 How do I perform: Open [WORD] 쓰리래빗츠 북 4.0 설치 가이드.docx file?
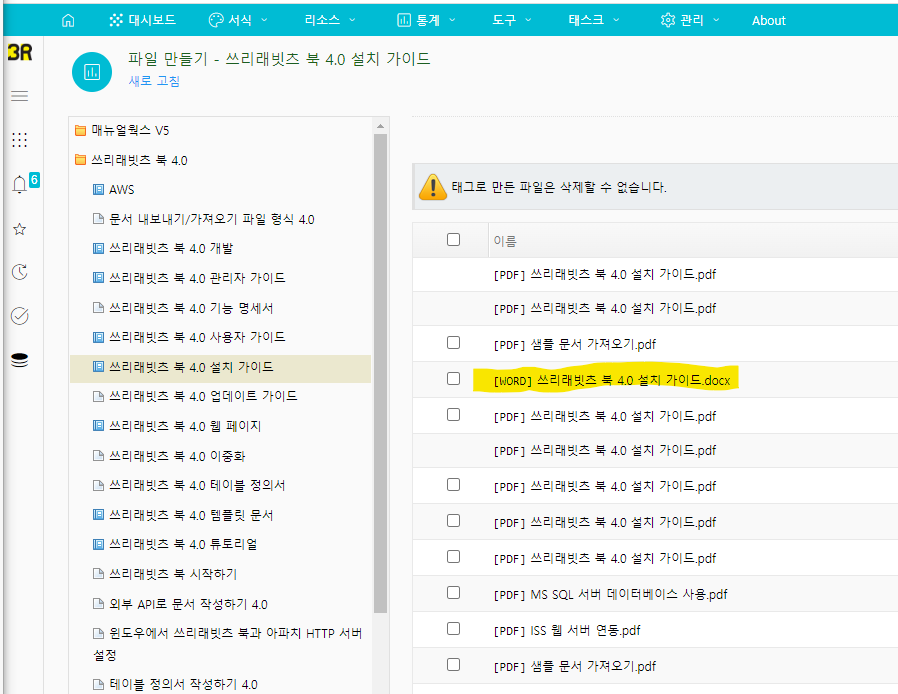tap(612, 380)
